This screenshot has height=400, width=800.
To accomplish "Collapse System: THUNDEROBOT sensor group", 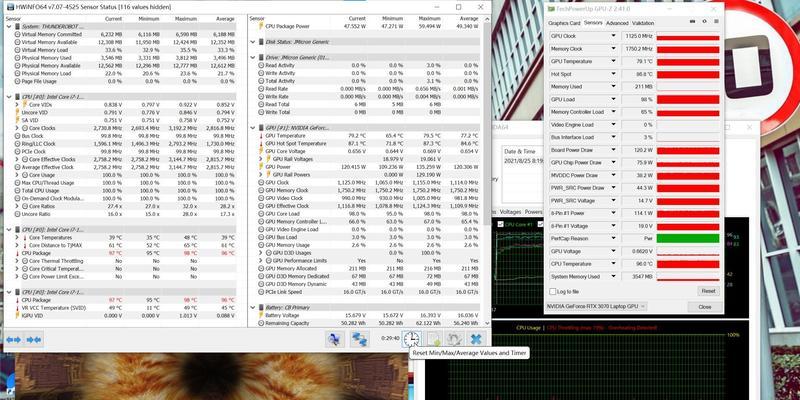I will (x=9, y=26).
